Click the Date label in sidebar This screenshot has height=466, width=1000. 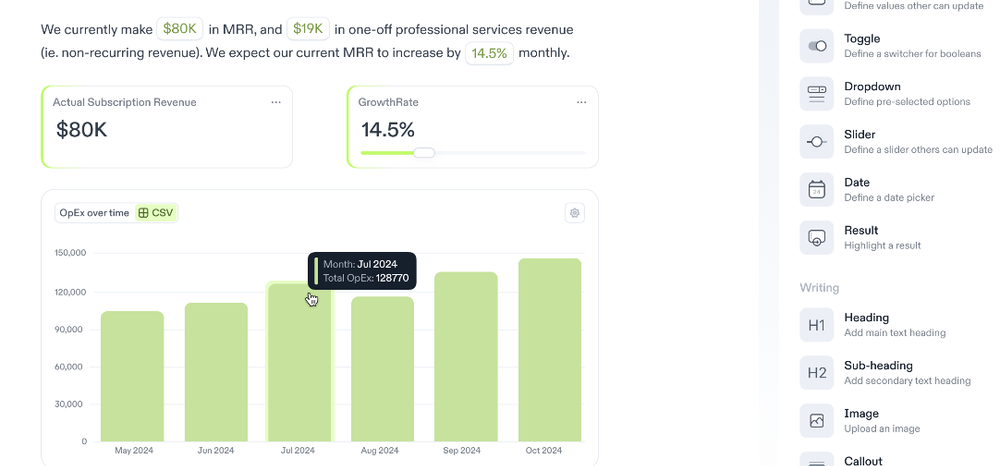click(x=857, y=182)
